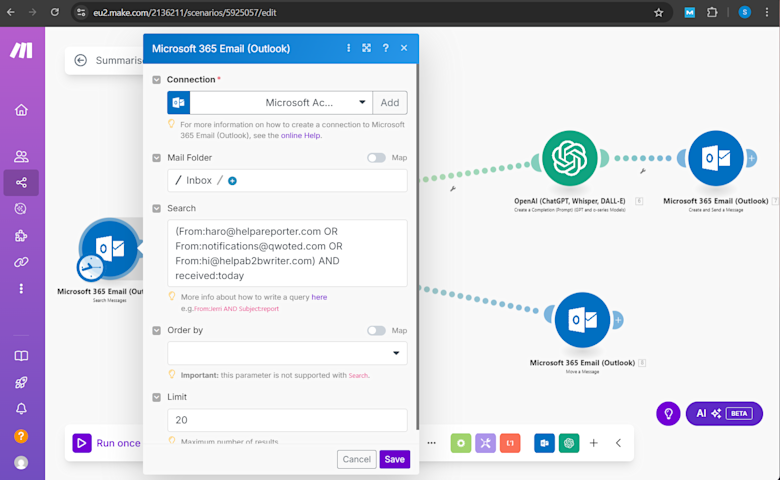780x480 pixels.
Task: Open the What's new rocket icon
Action: coord(21,382)
